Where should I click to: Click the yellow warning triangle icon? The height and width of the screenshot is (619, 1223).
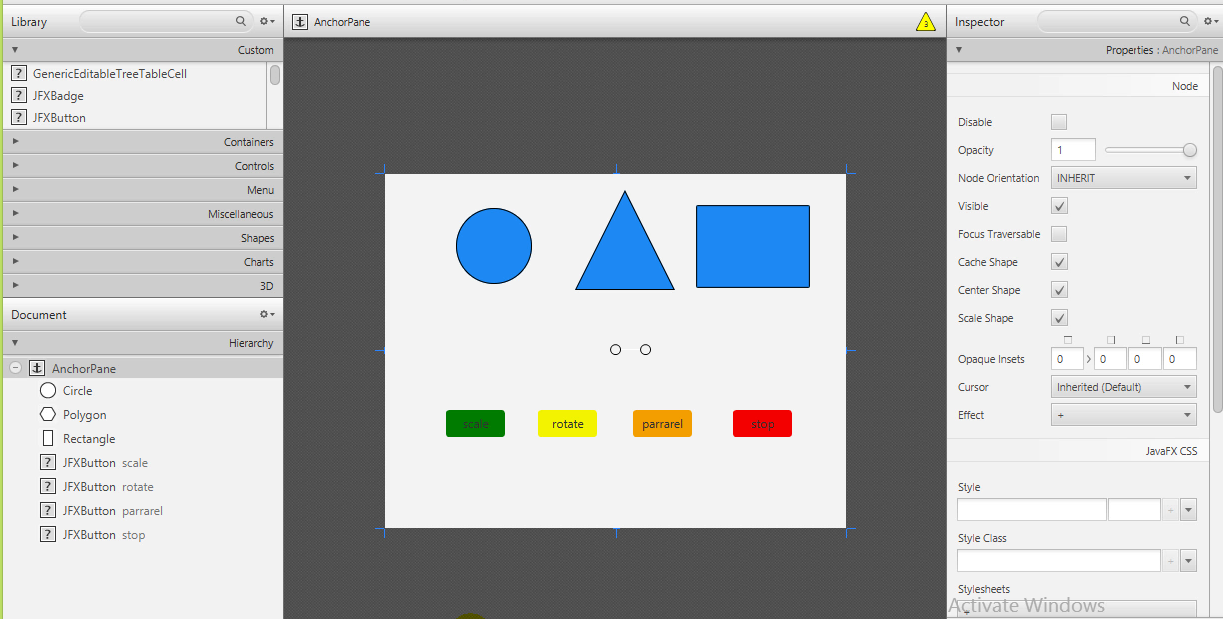(925, 22)
